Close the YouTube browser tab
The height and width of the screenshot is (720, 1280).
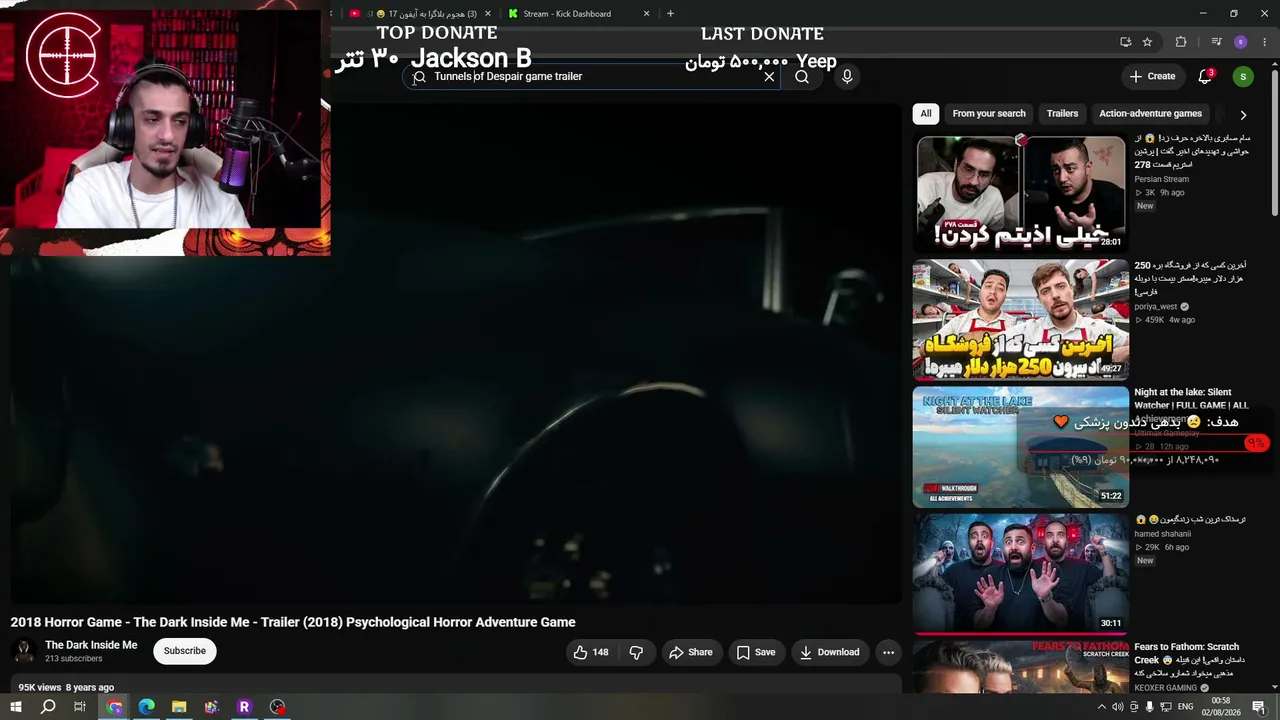click(x=487, y=14)
